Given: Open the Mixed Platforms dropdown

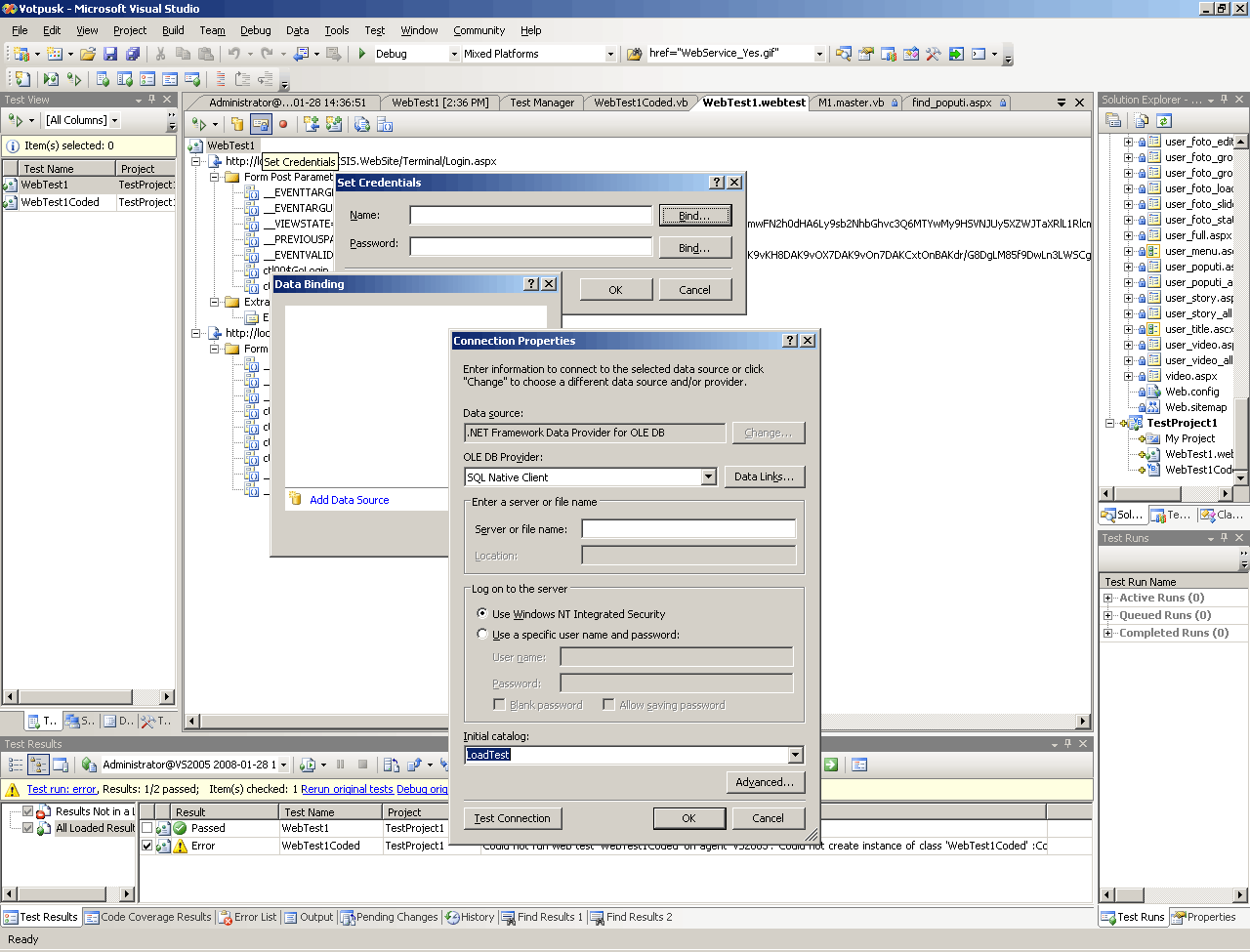Looking at the screenshot, I should point(610,54).
